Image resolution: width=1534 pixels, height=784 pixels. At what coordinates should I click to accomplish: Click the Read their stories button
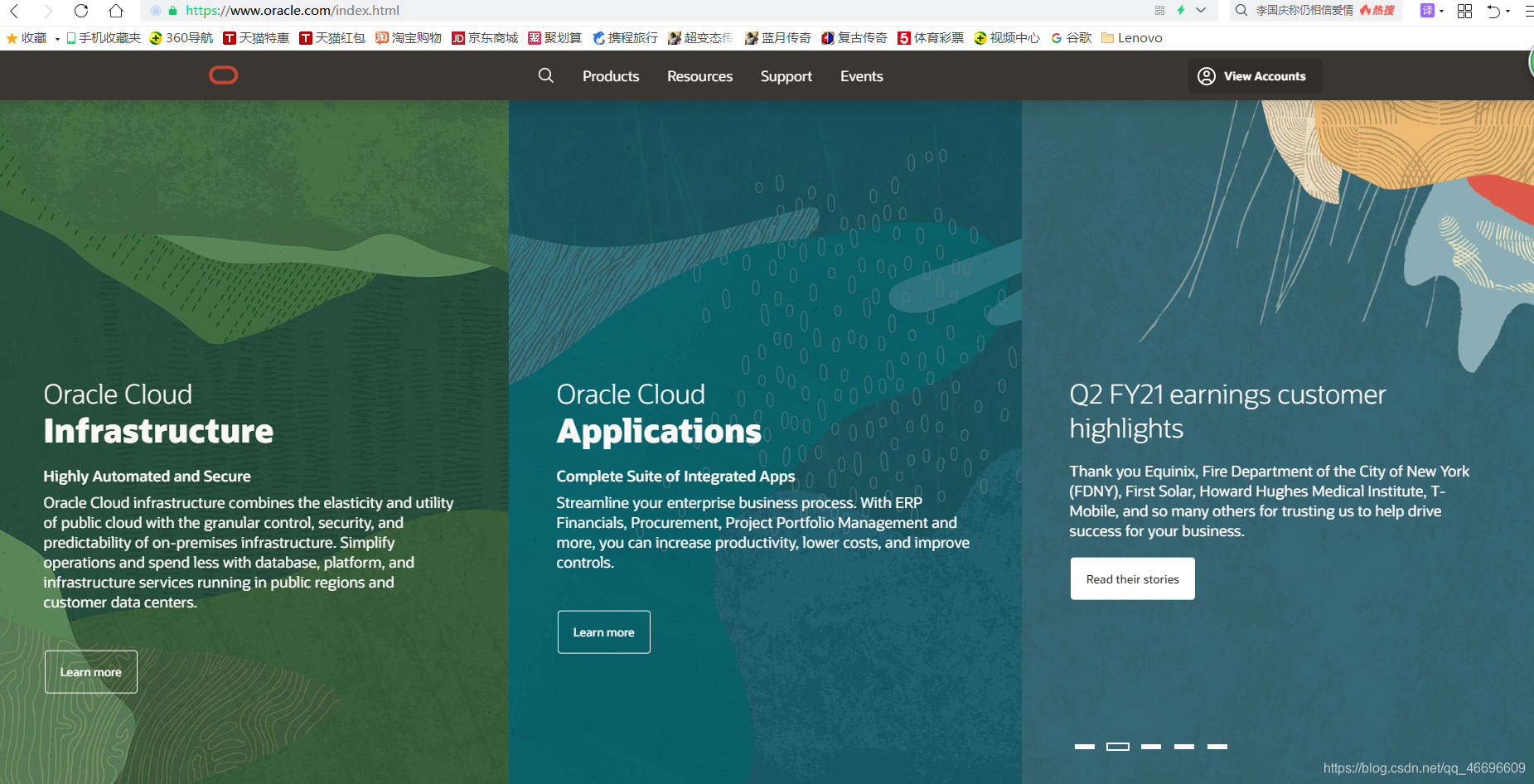(x=1133, y=578)
